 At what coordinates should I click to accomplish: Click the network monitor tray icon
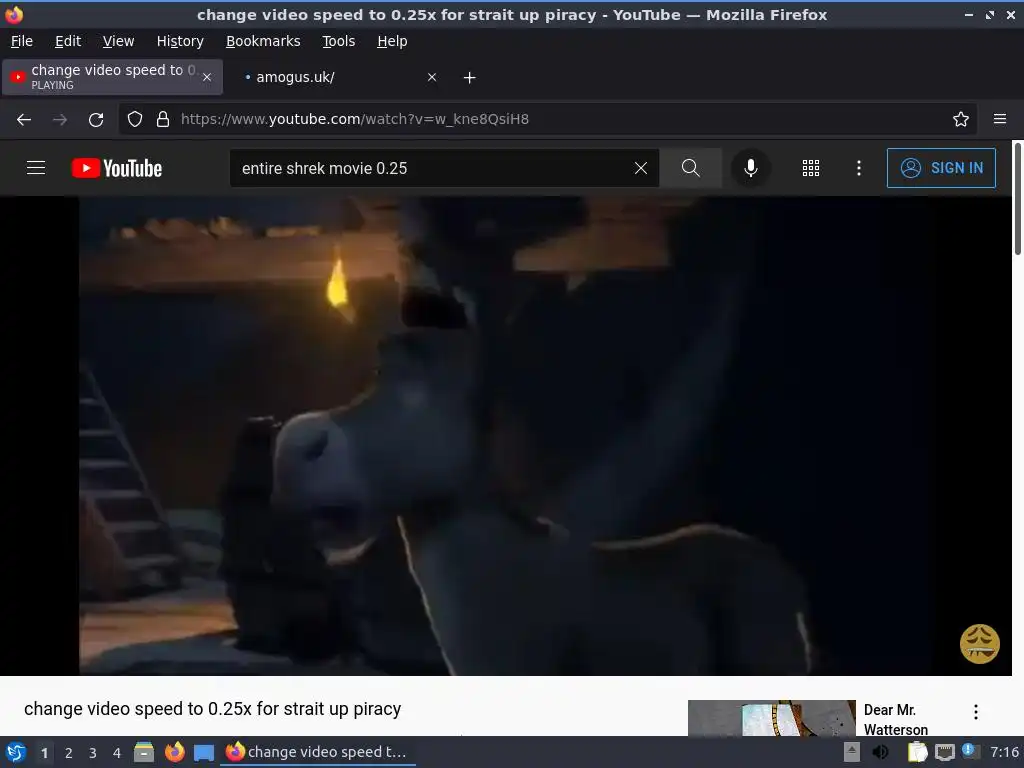click(944, 752)
